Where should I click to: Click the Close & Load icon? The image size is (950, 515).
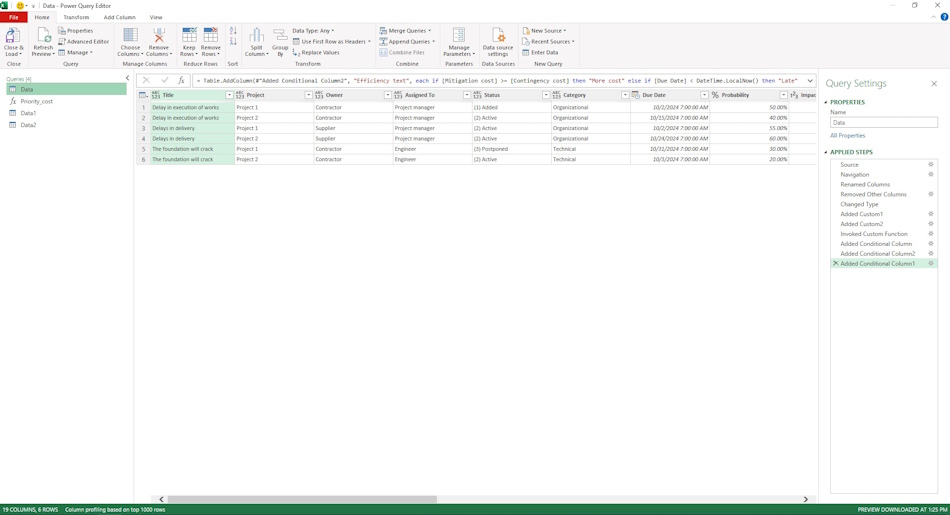(x=12, y=36)
